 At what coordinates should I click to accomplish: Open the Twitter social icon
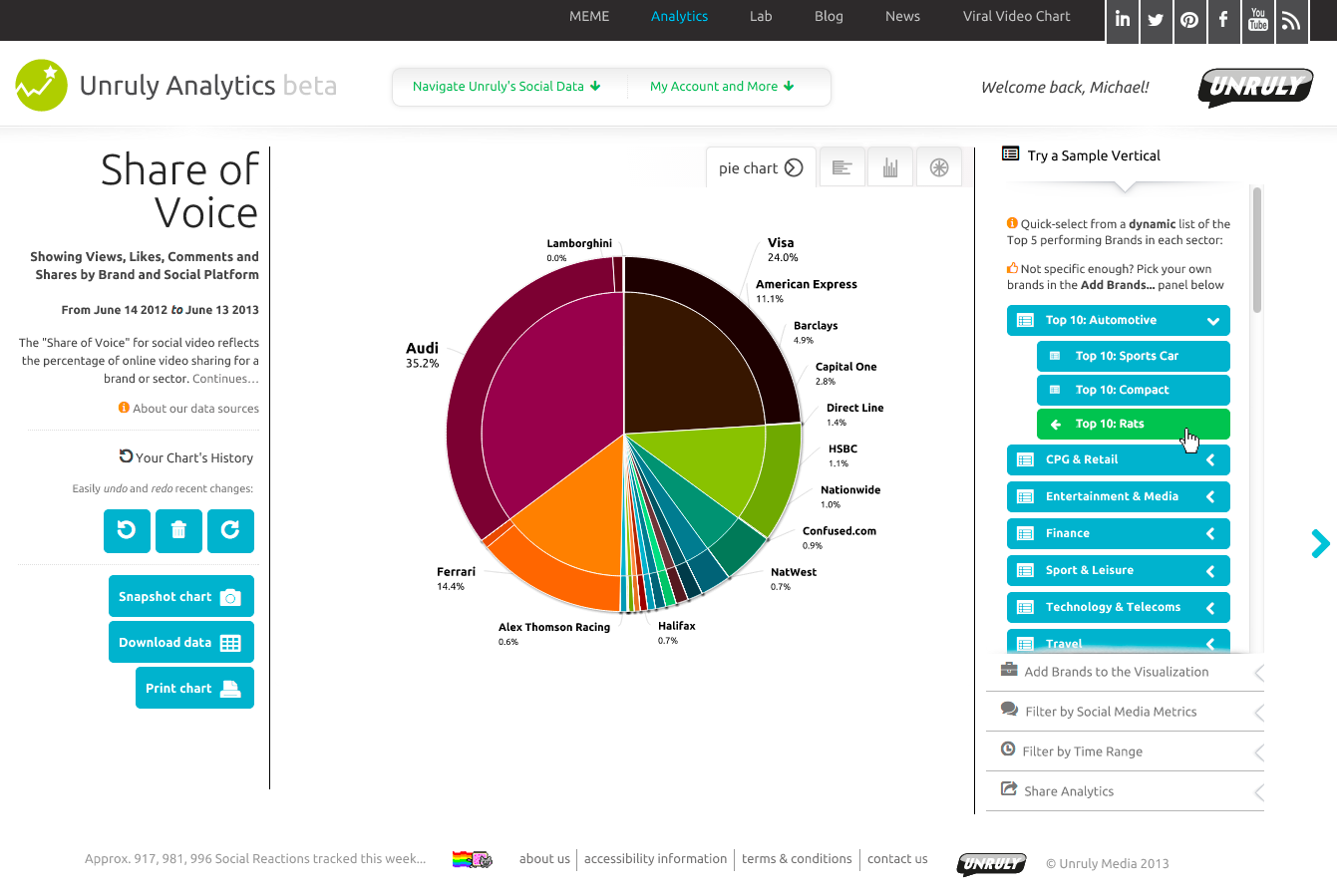[1157, 20]
